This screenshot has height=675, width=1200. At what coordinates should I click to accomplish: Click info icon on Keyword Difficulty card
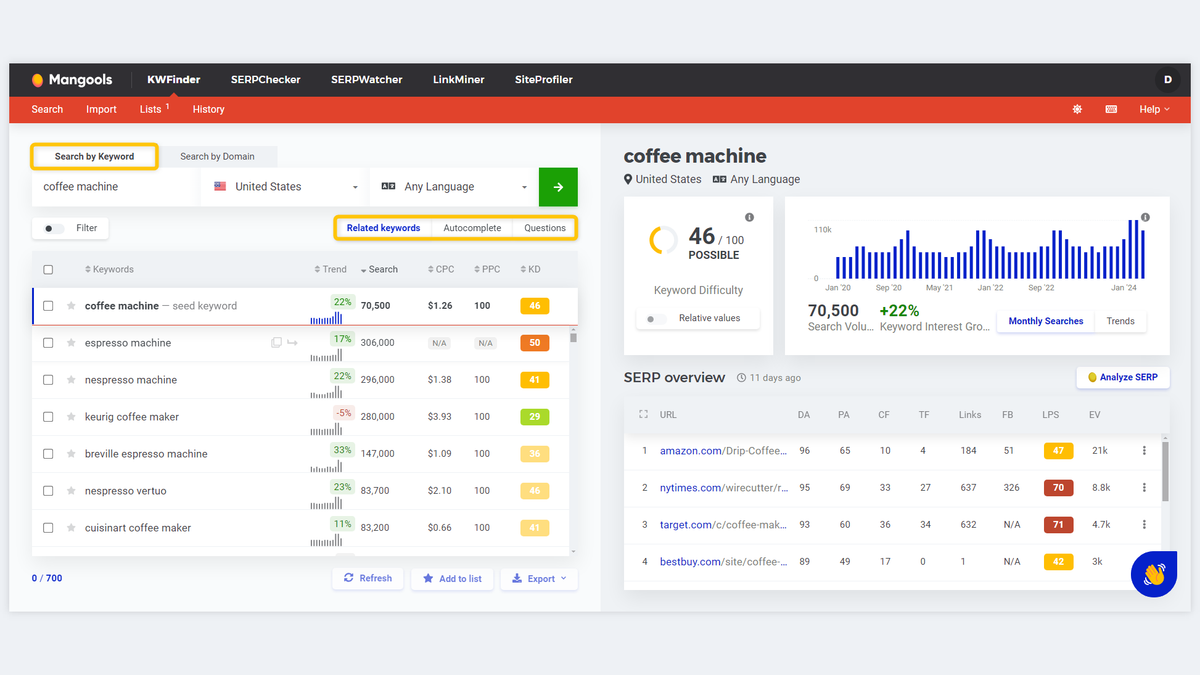pyautogui.click(x=749, y=217)
